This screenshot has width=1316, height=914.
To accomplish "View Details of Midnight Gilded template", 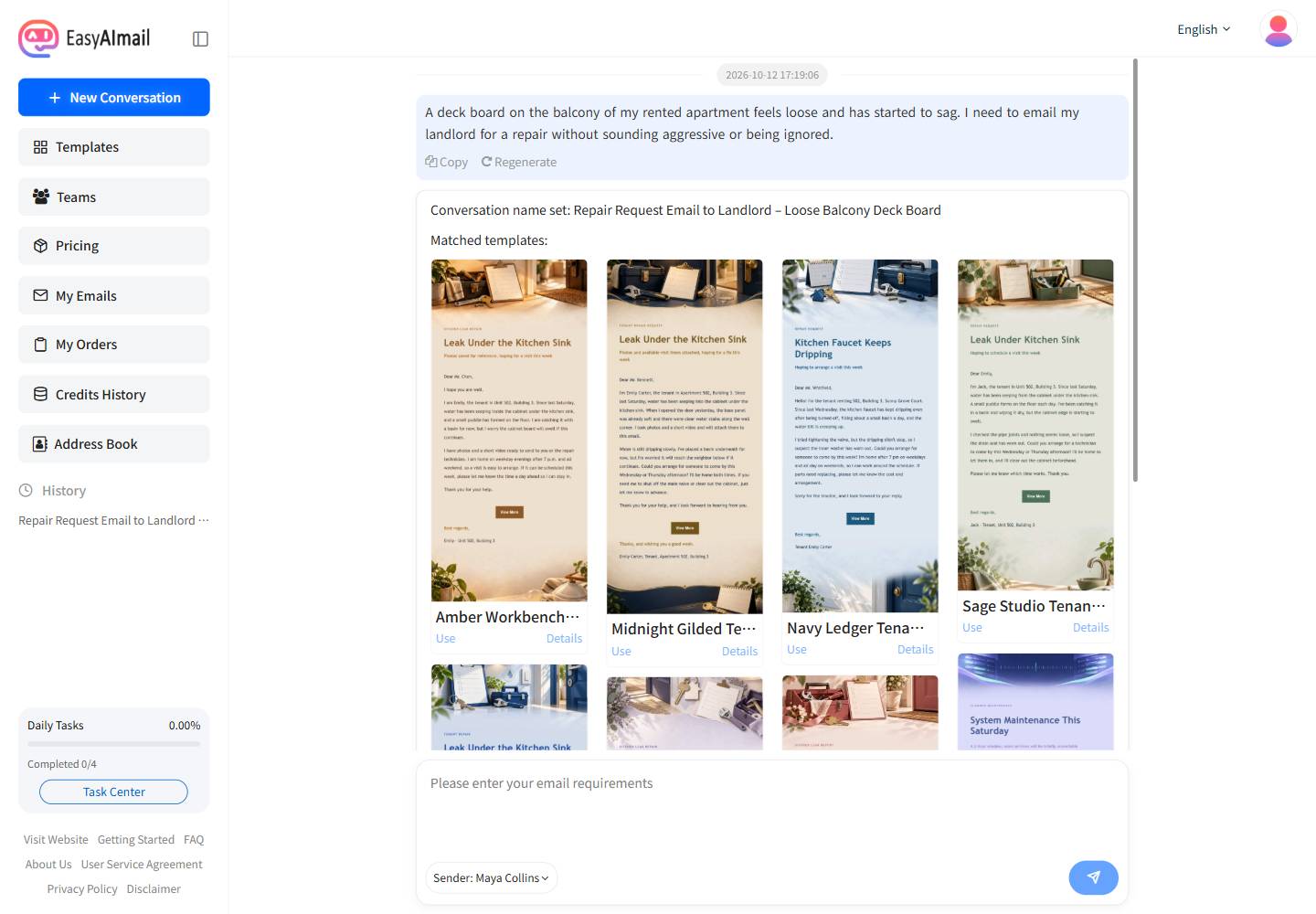I will click(x=739, y=651).
